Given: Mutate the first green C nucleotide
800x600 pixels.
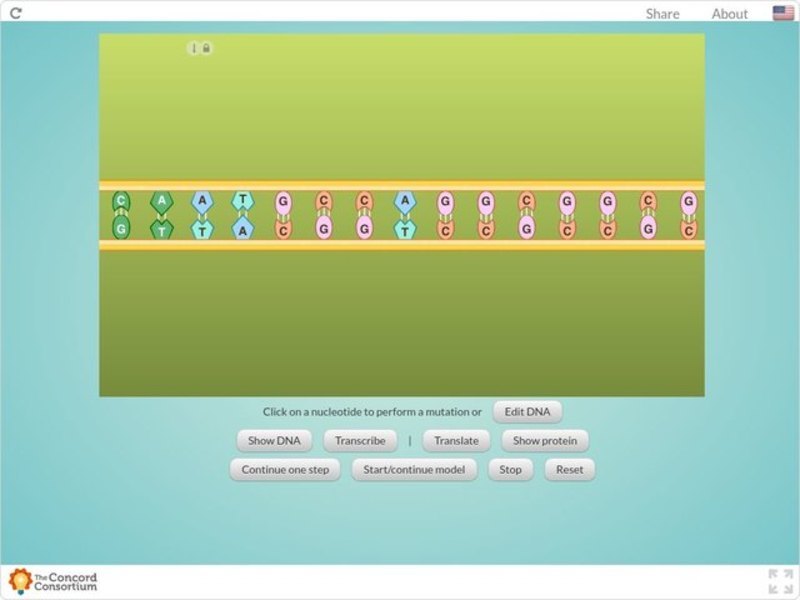Looking at the screenshot, I should coord(120,200).
